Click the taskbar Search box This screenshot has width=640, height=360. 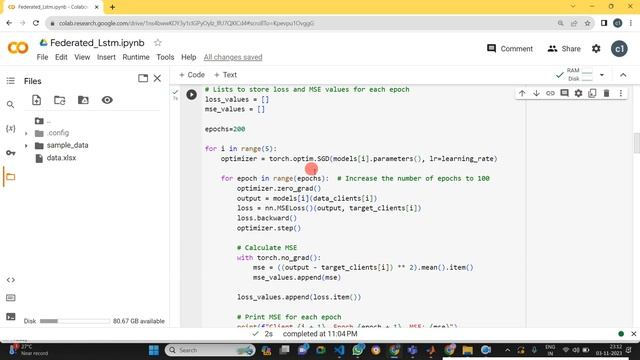click(x=210, y=350)
